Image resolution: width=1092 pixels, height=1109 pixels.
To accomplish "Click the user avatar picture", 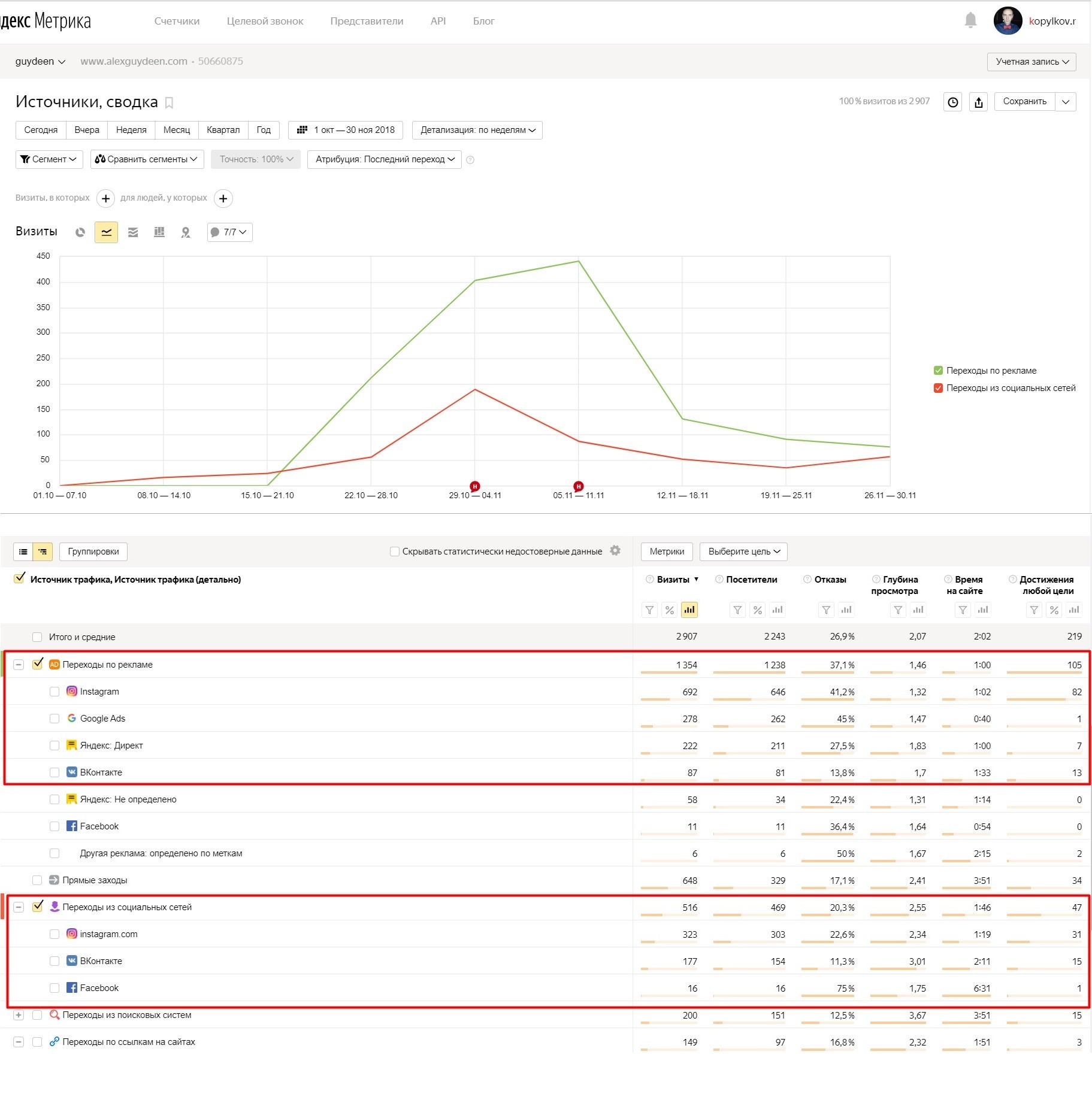I will point(1008,21).
